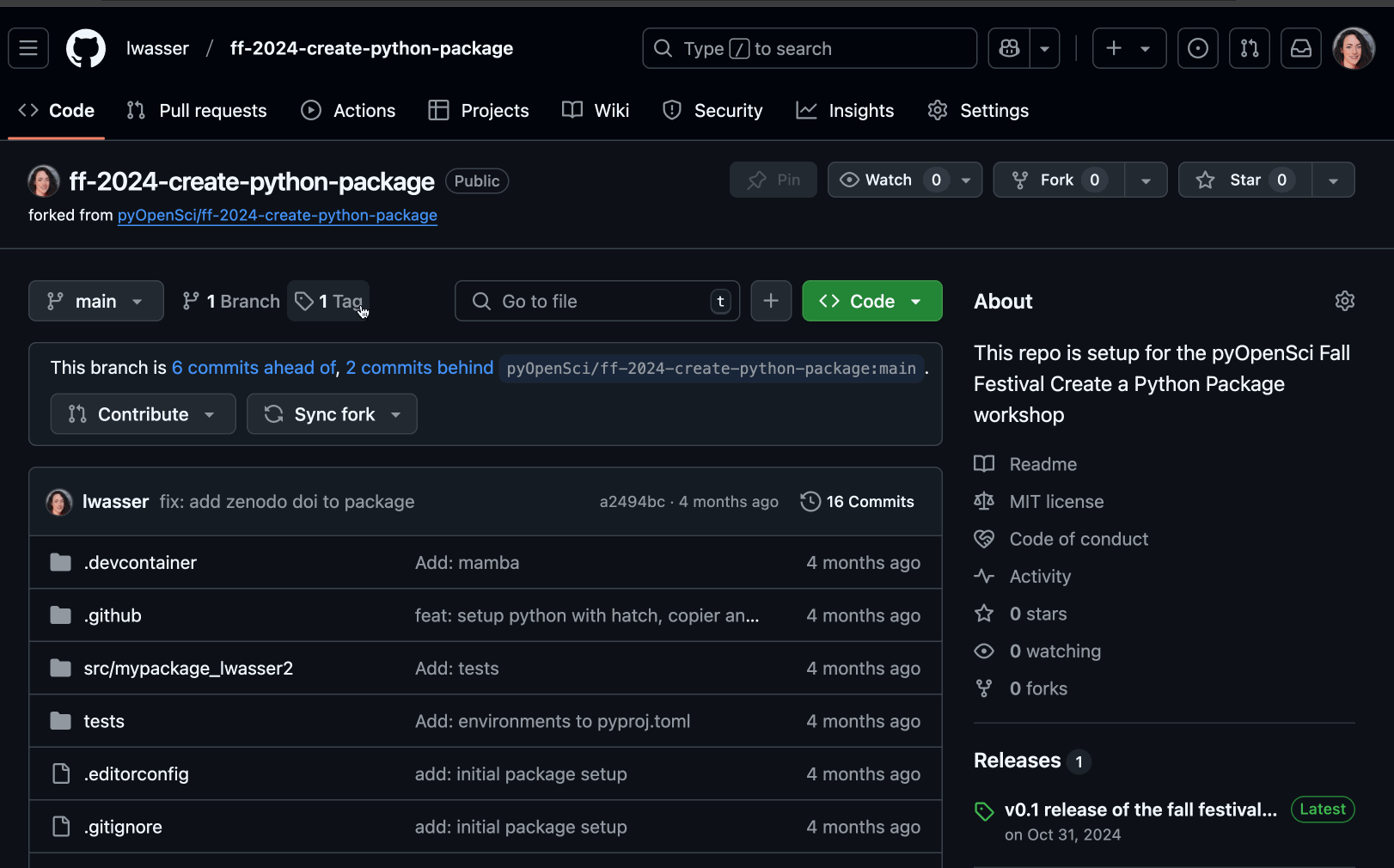Open the "fix: add zenodo doi to package" commit message

287,502
